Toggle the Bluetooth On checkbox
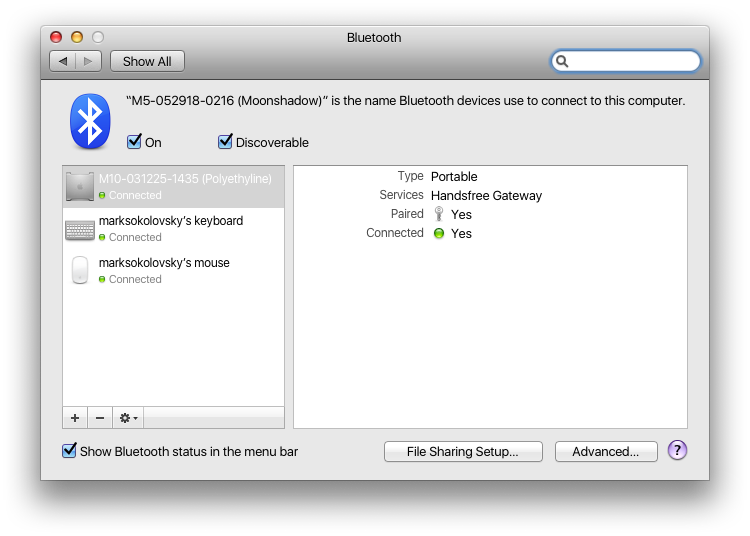 [x=134, y=142]
